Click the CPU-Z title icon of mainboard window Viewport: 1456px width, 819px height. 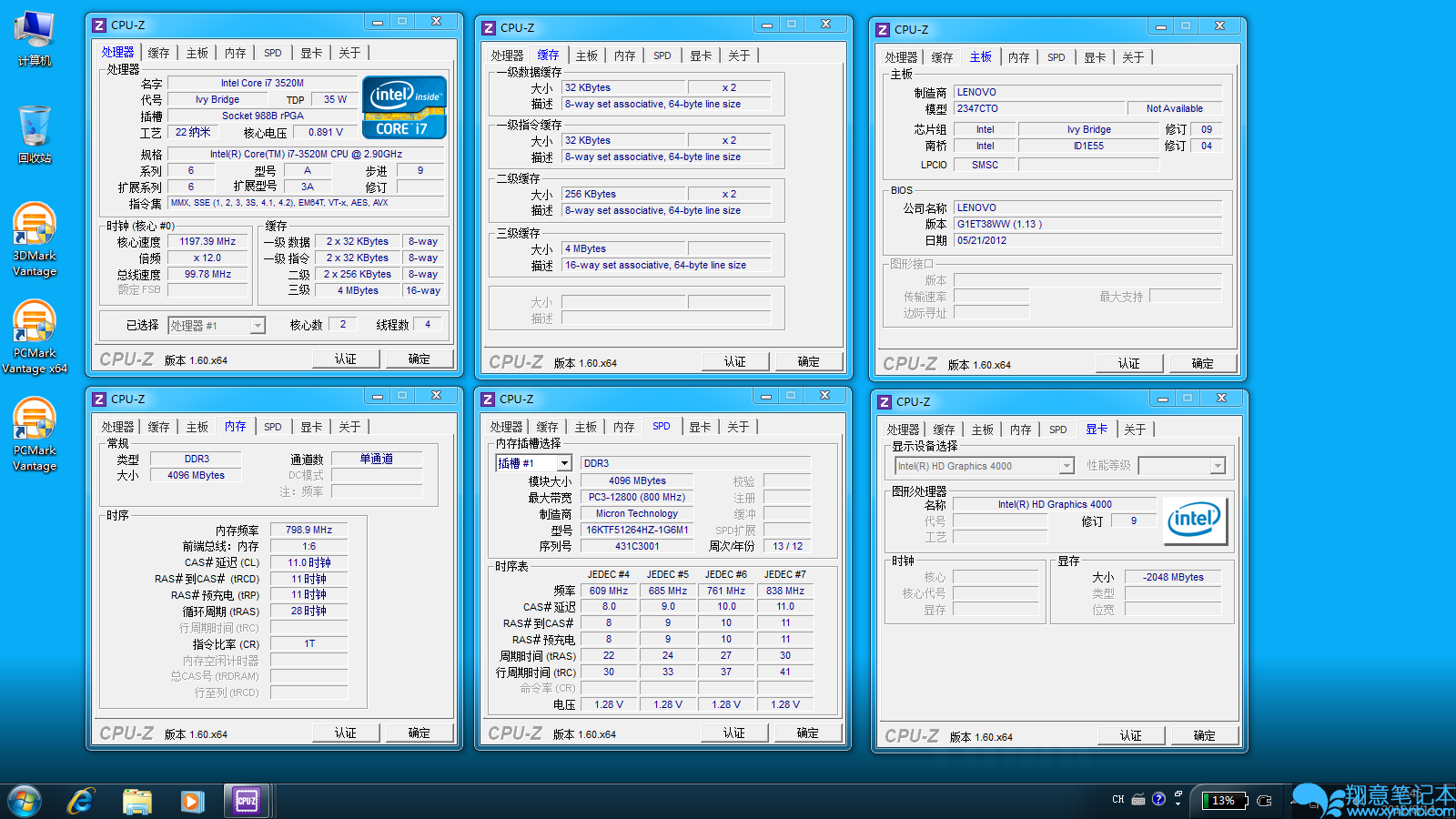(883, 30)
